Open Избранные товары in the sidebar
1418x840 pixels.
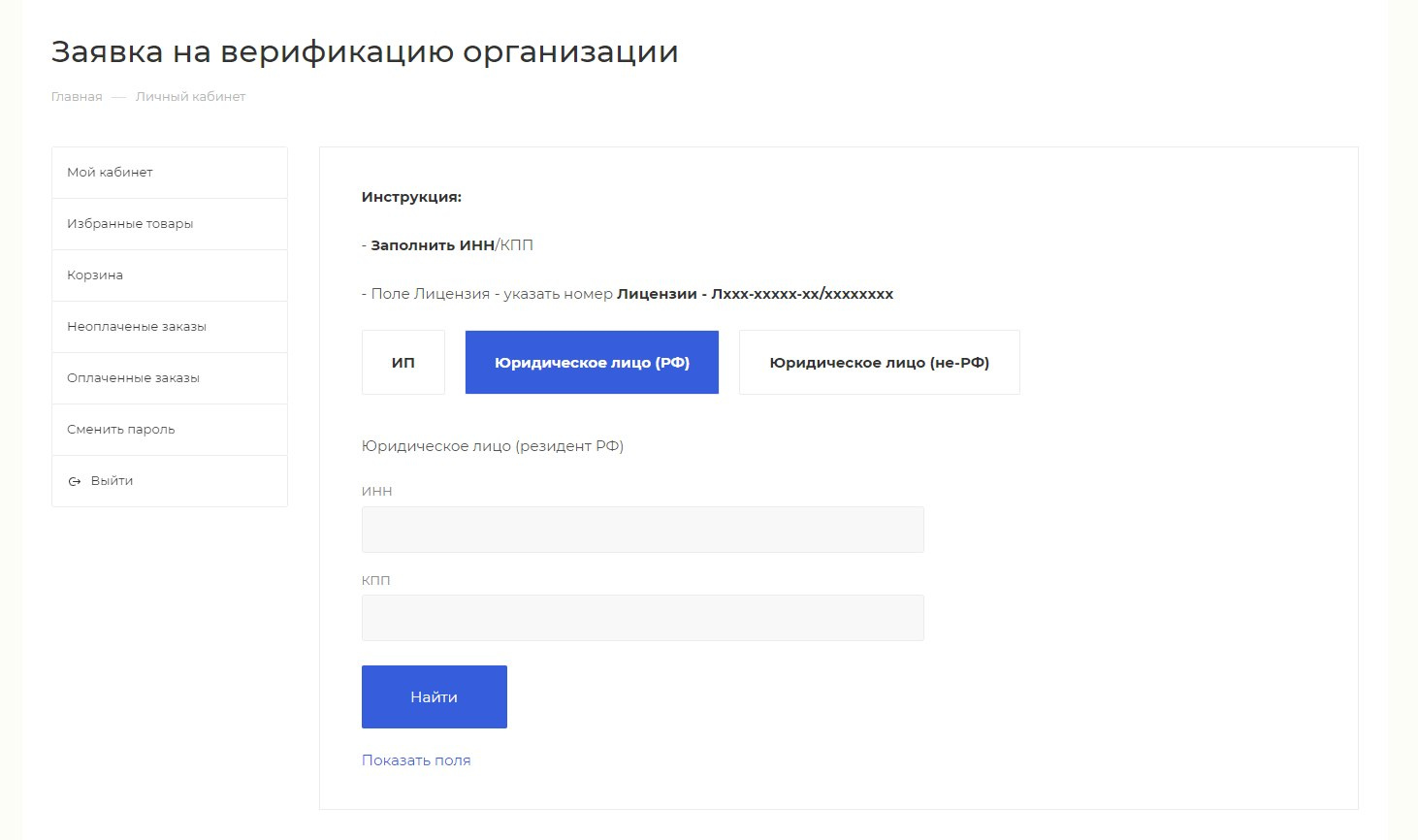170,224
